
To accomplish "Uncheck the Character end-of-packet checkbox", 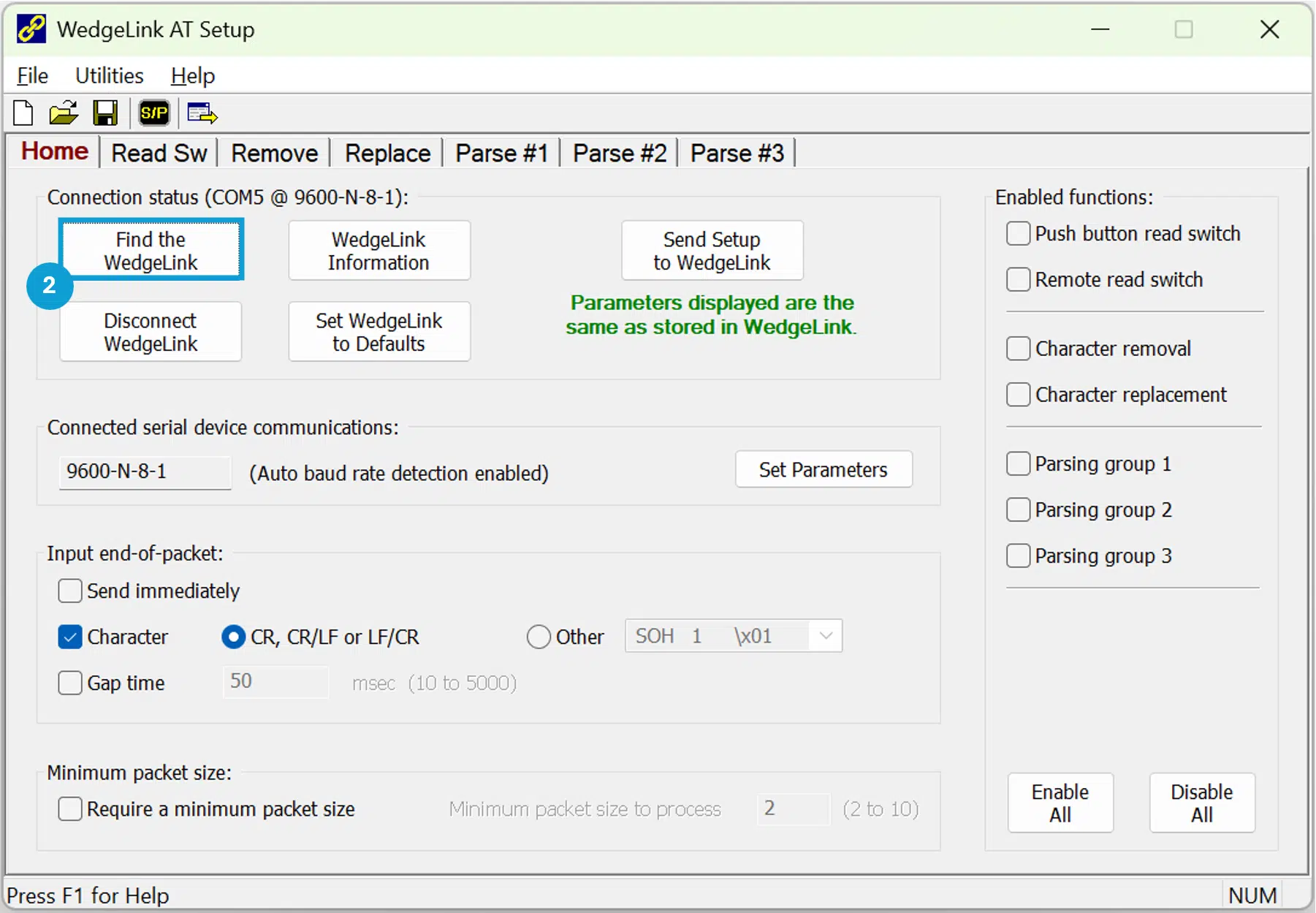I will pyautogui.click(x=70, y=637).
